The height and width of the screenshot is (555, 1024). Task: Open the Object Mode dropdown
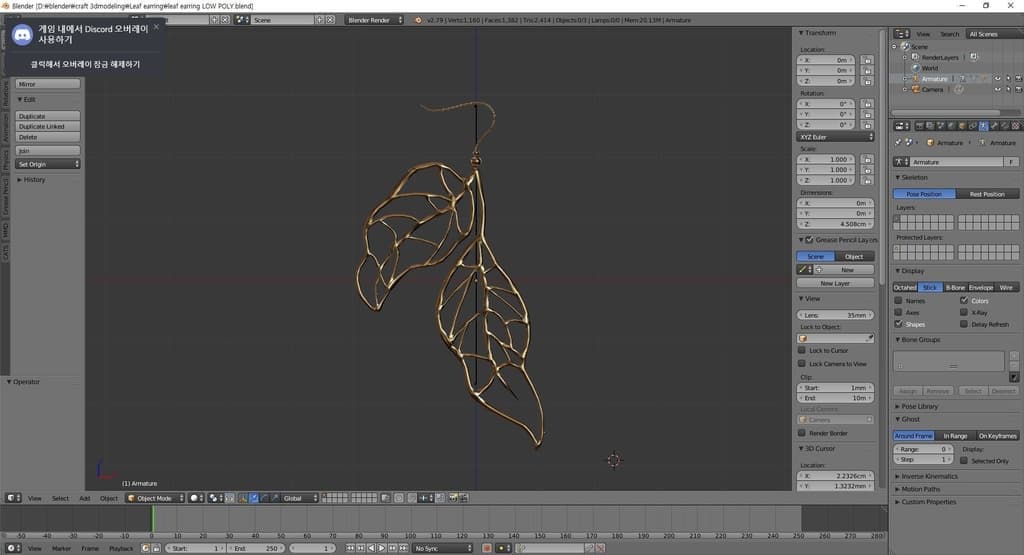[153, 498]
